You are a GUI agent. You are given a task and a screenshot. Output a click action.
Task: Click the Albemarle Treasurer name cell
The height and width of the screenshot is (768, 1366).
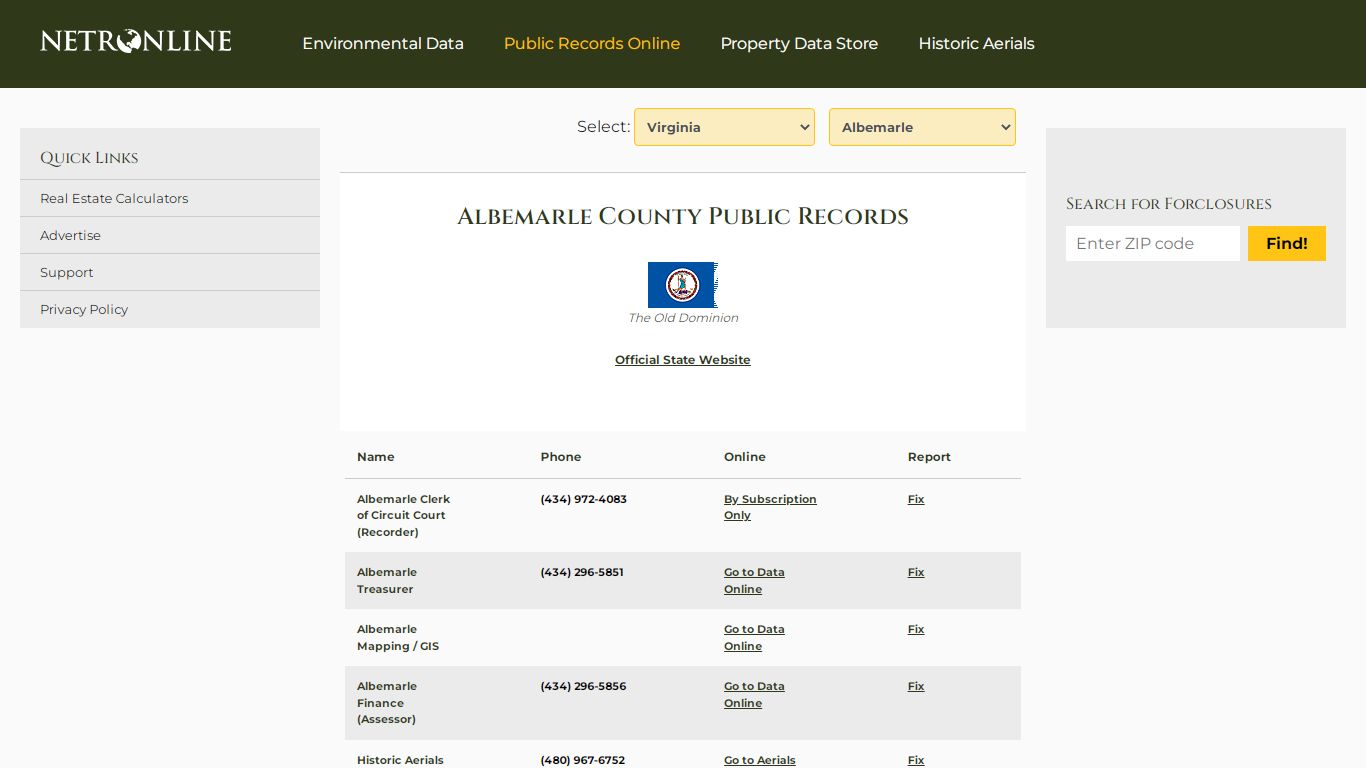coord(387,581)
